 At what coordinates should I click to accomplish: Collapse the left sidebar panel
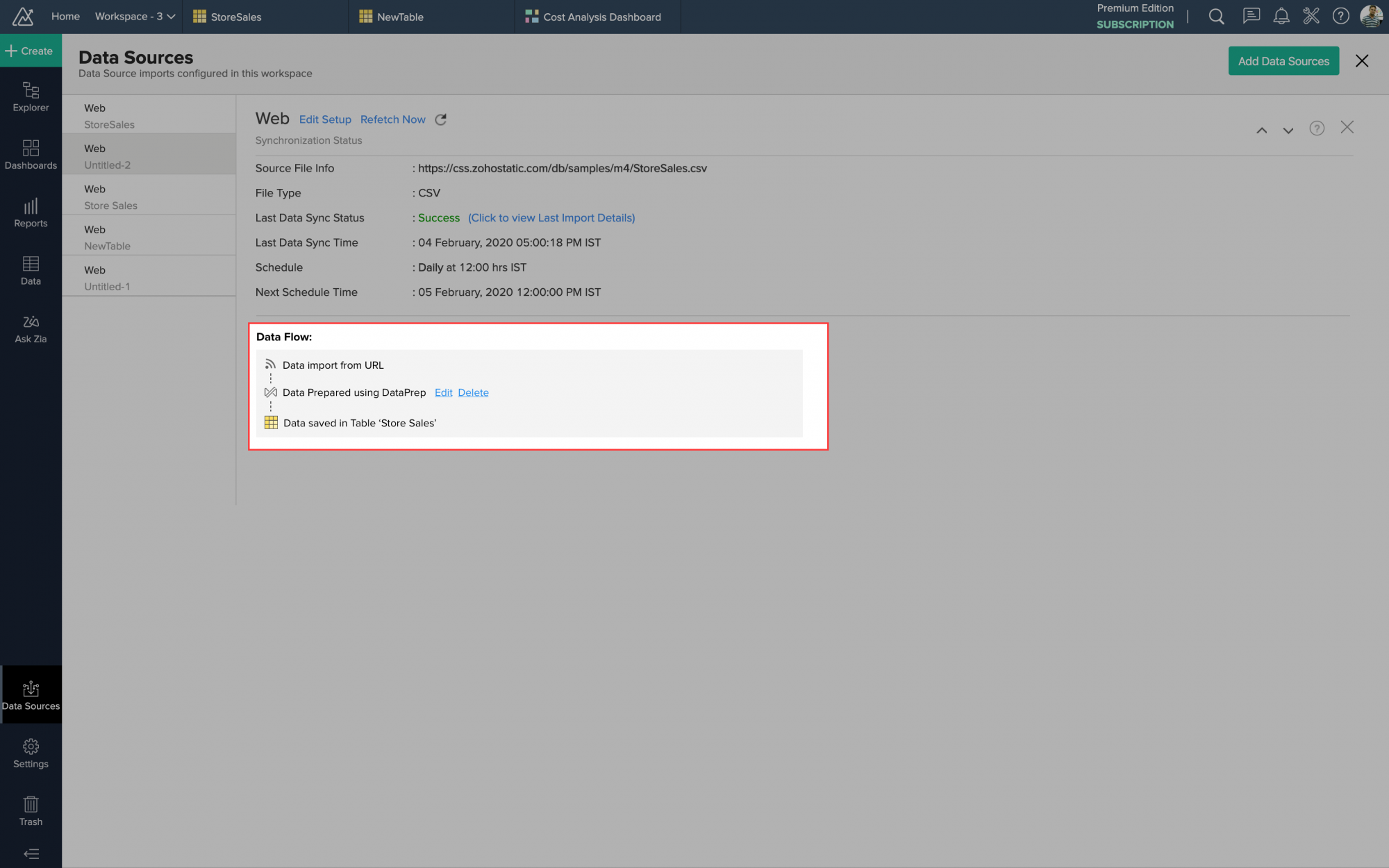[31, 854]
